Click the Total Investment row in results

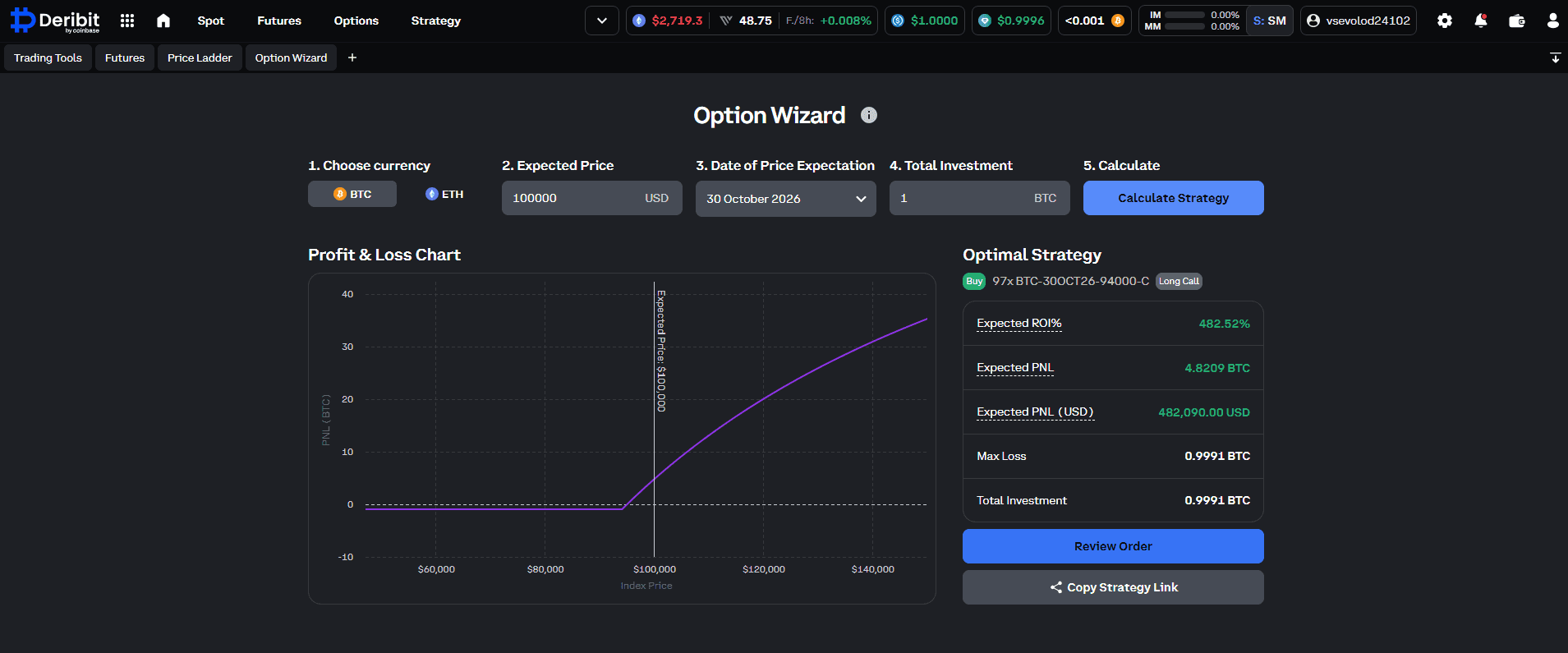coord(1113,500)
